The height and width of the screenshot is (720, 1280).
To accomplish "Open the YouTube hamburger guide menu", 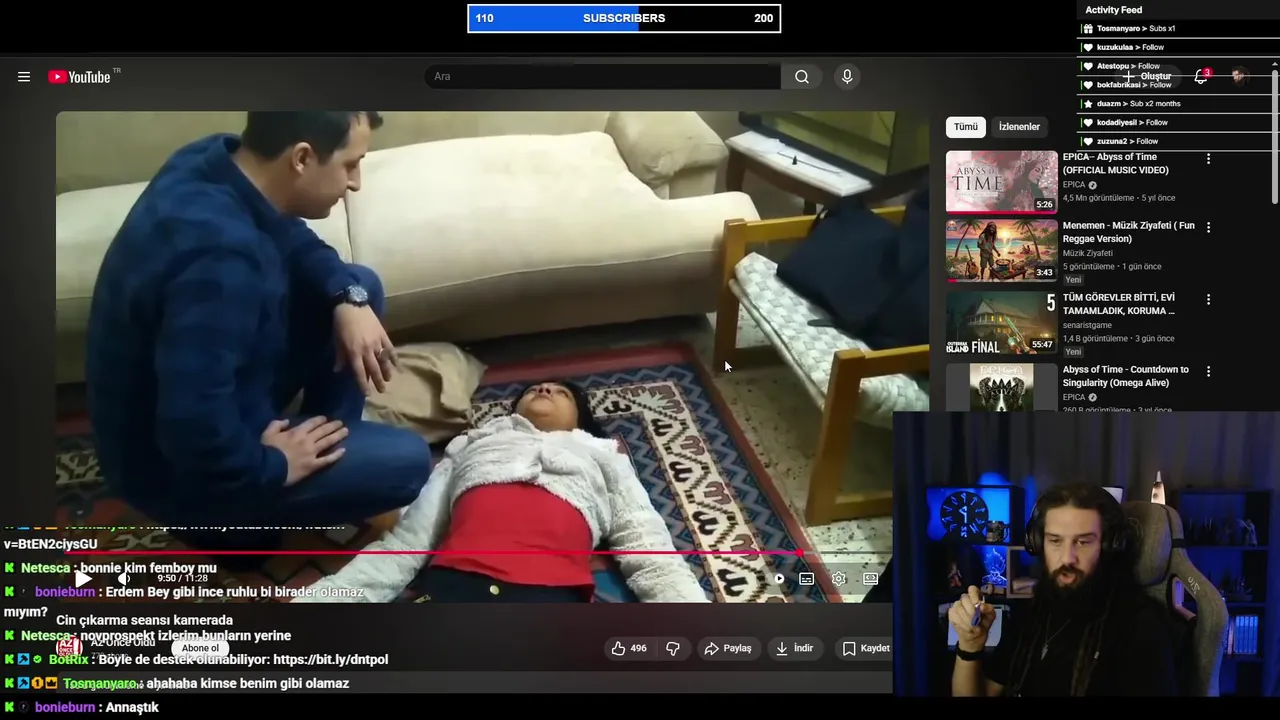I will [x=24, y=77].
